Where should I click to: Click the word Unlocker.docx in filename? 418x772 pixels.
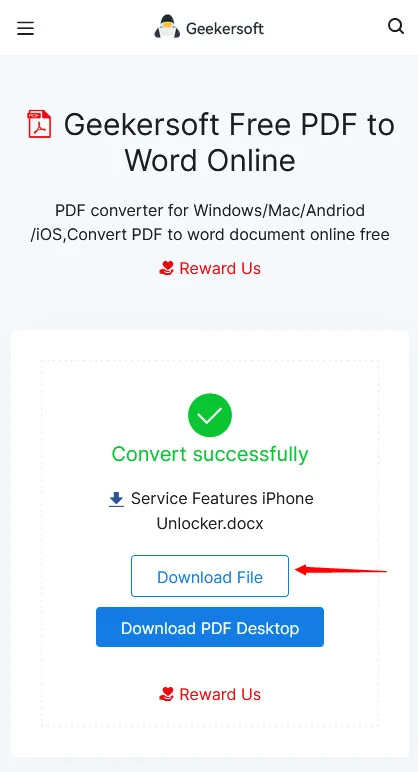(x=210, y=523)
